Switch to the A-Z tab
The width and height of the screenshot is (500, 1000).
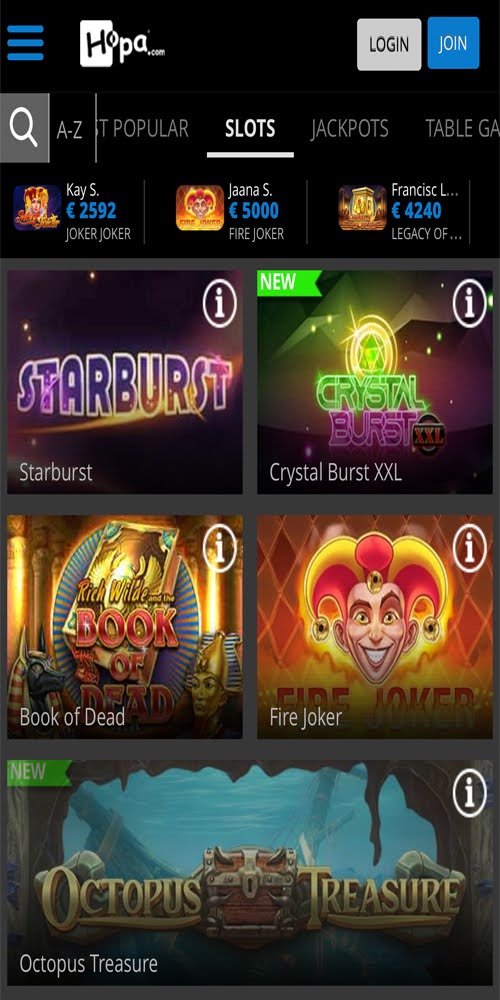(70, 129)
